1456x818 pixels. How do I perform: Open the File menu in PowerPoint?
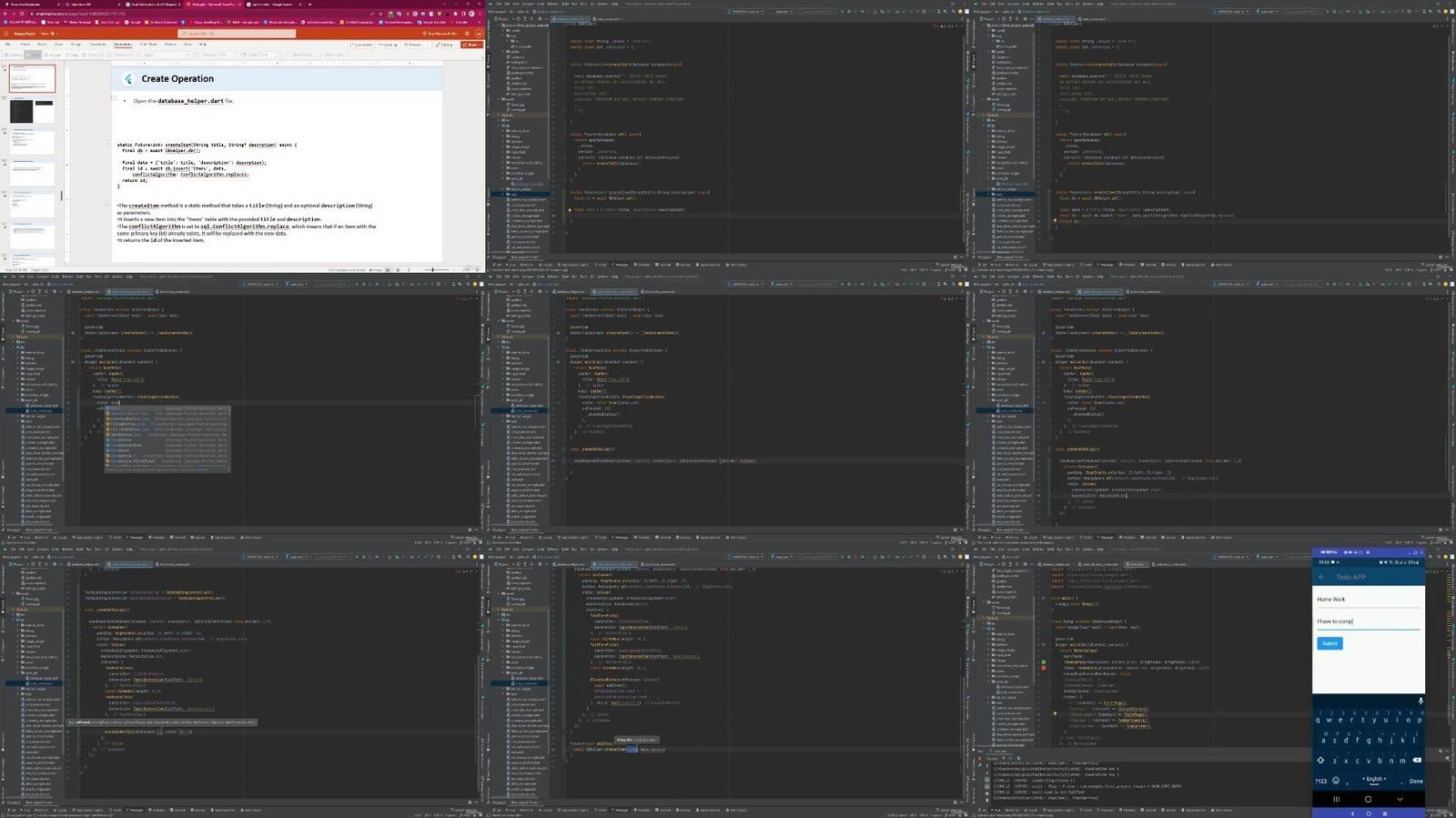tap(8, 44)
